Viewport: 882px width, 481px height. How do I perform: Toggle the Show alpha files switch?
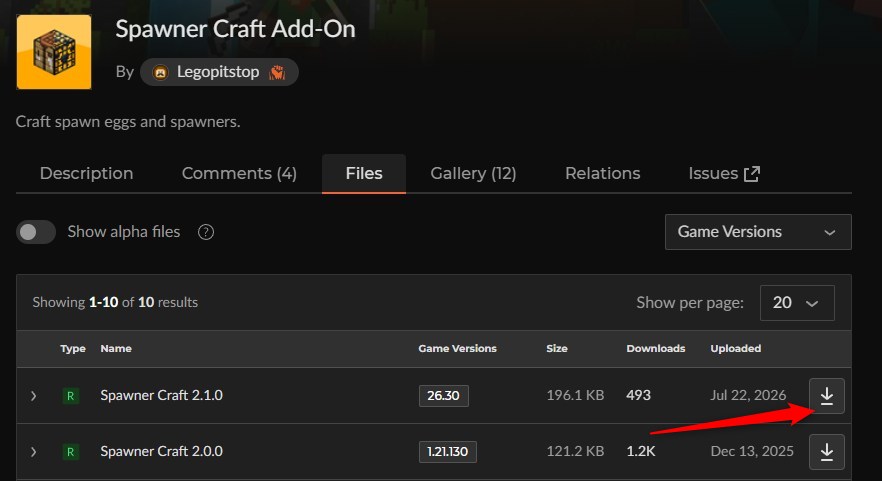coord(36,232)
